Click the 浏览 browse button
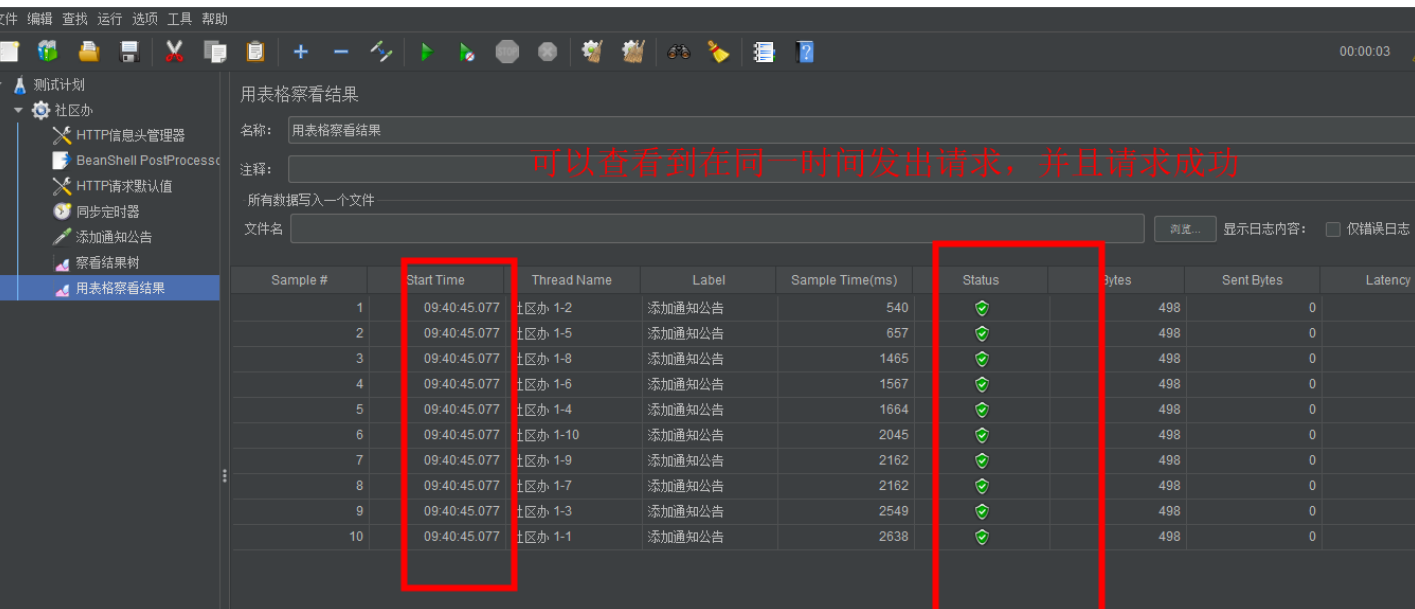This screenshot has width=1415, height=609. point(1185,229)
